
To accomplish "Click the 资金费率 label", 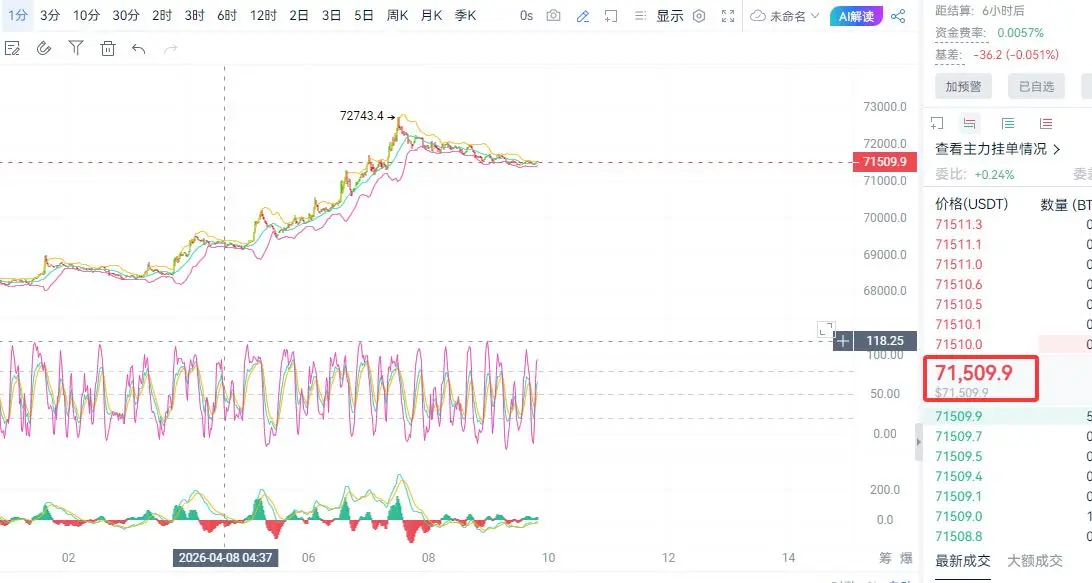I will point(960,33).
